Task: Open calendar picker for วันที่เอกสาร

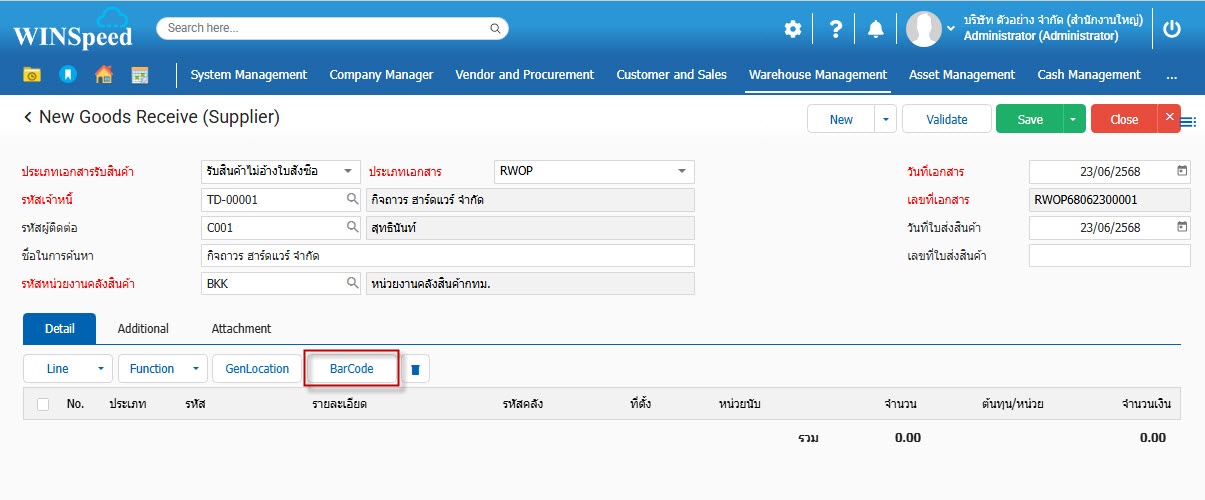Action: [x=1183, y=171]
